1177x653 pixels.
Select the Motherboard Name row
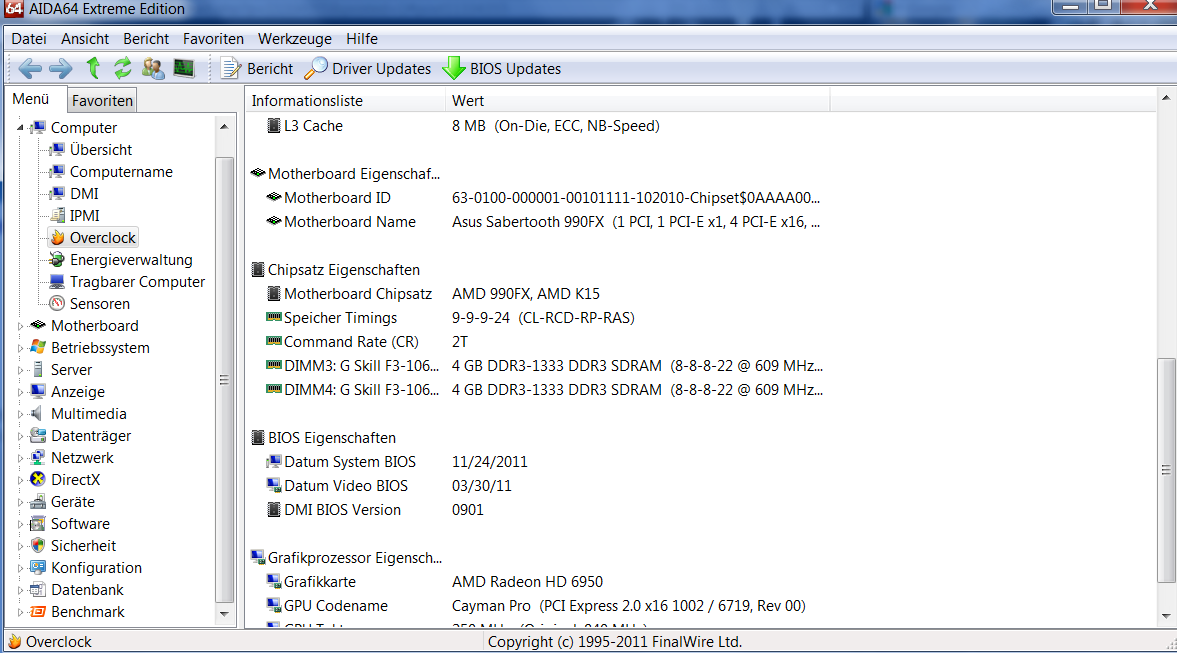tap(543, 221)
